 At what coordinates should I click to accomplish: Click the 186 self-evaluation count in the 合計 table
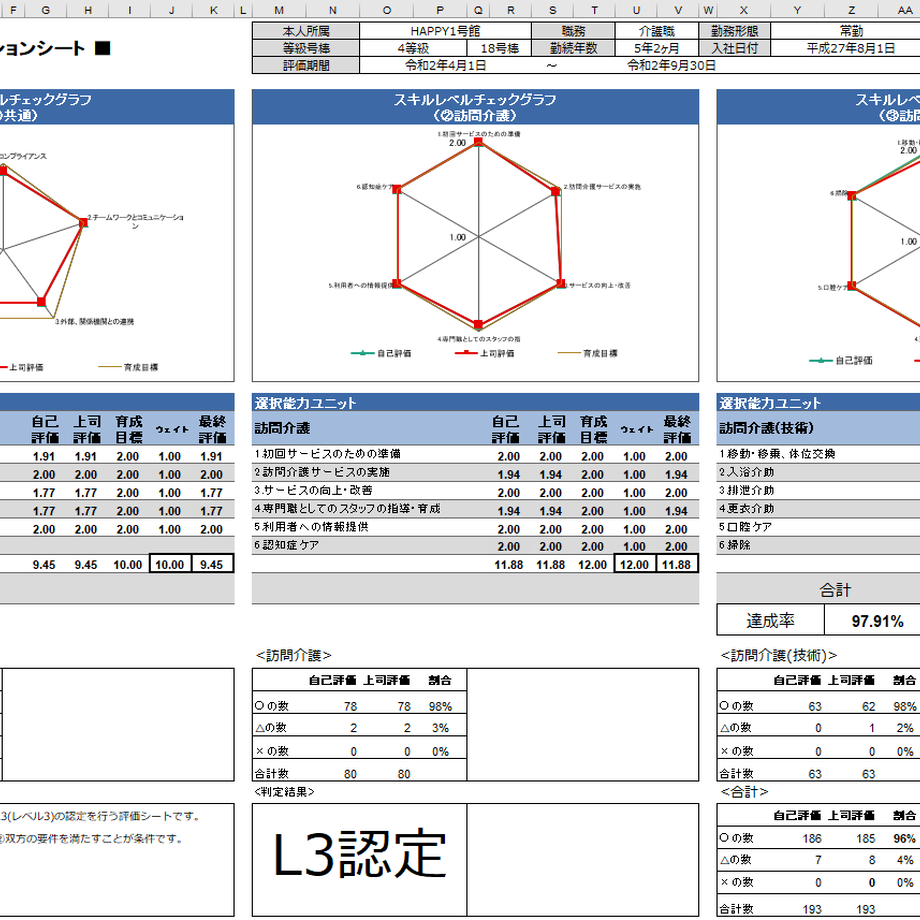point(811,838)
